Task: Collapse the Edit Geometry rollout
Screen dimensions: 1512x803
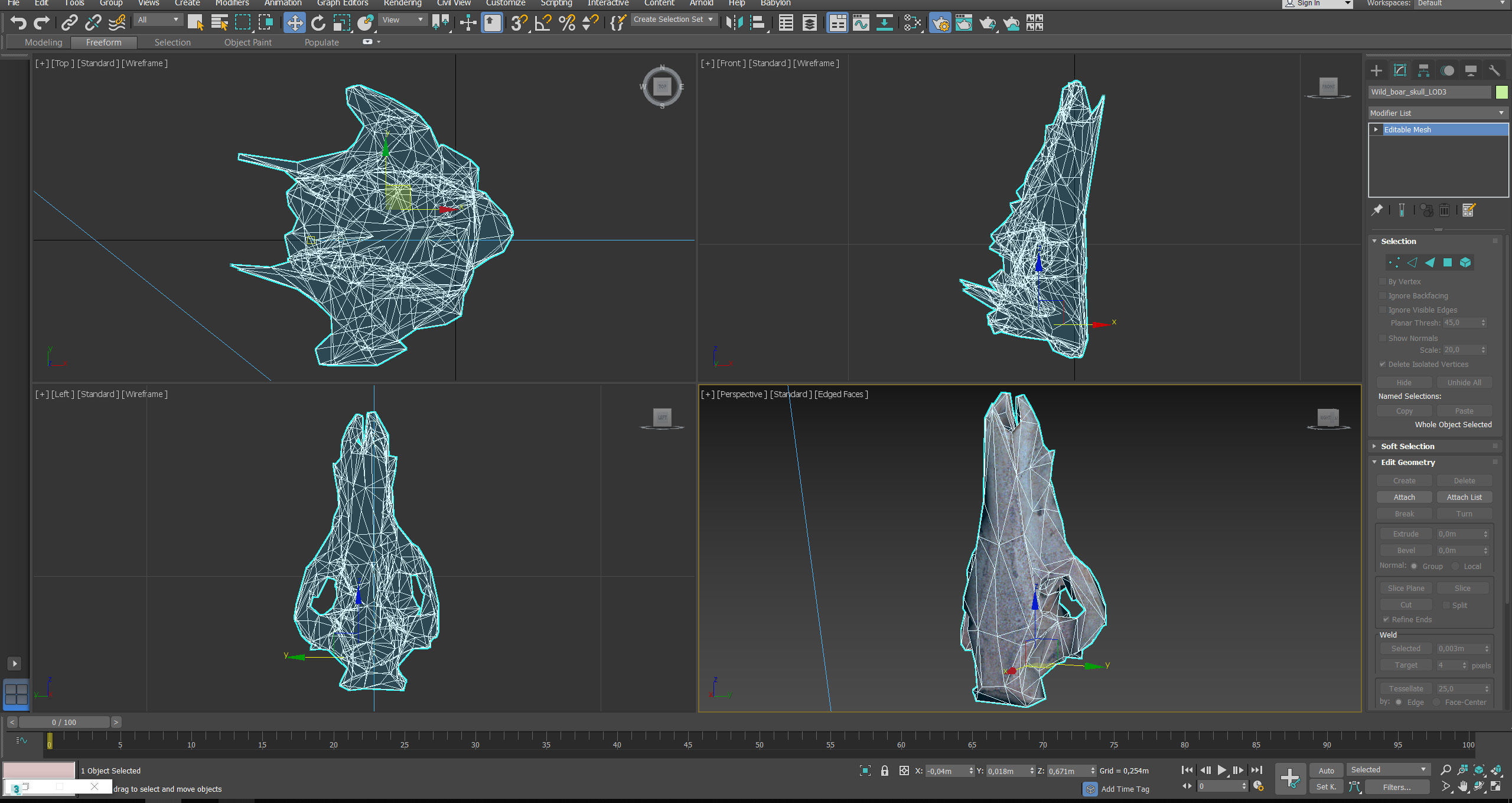Action: [1374, 462]
